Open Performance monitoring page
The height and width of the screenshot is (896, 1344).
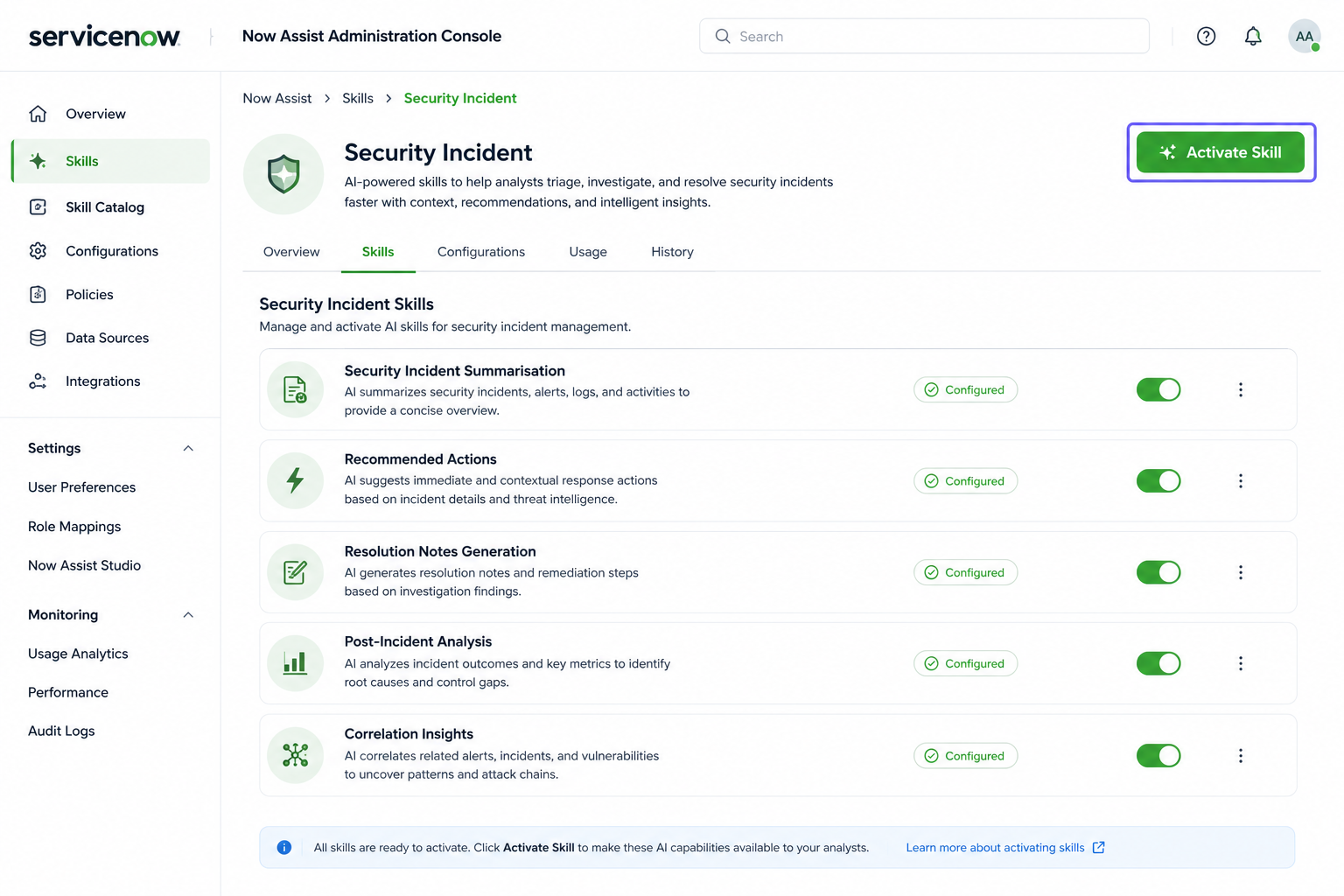point(68,692)
